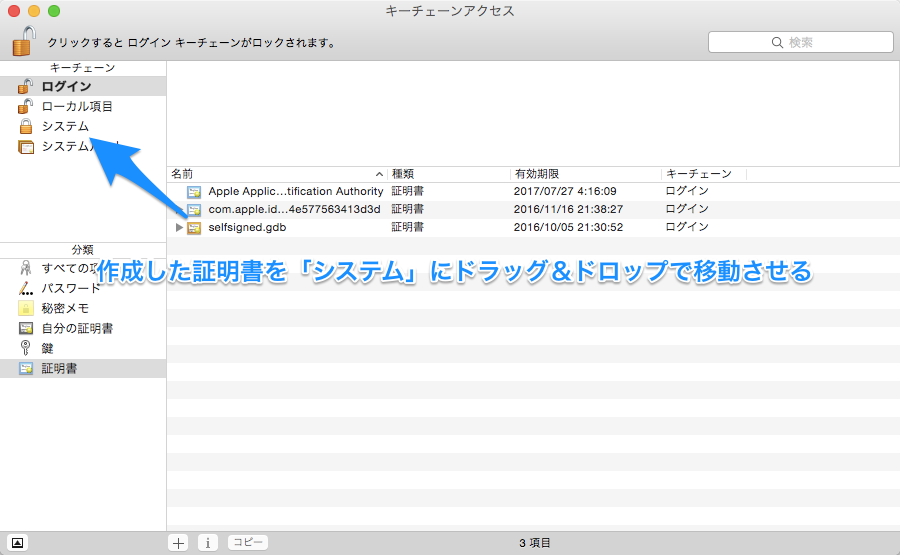900x555 pixels.
Task: Click the pencil icon beside パスワード
Action: click(x=25, y=288)
